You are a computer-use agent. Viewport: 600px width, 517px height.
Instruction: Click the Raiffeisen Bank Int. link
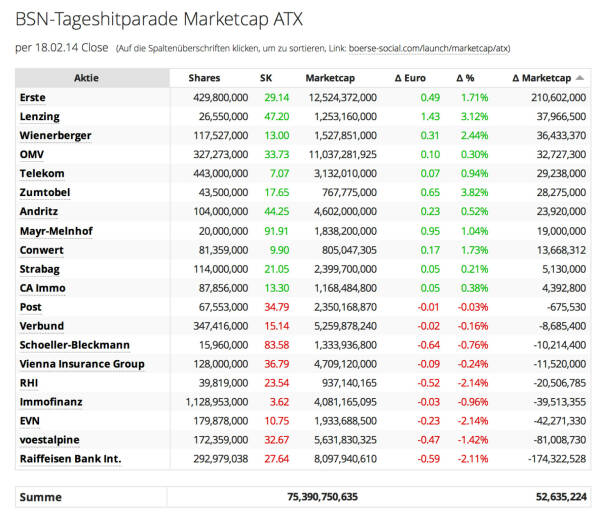coord(70,459)
